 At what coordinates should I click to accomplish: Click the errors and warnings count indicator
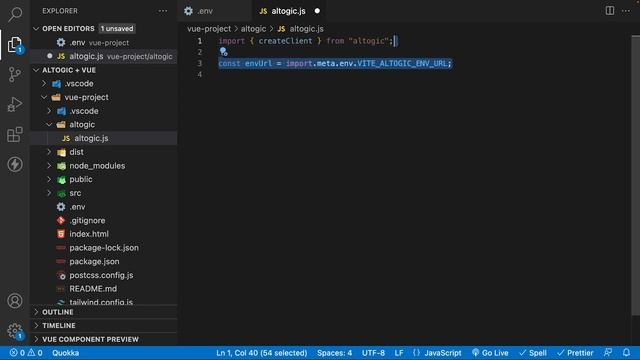[26, 353]
